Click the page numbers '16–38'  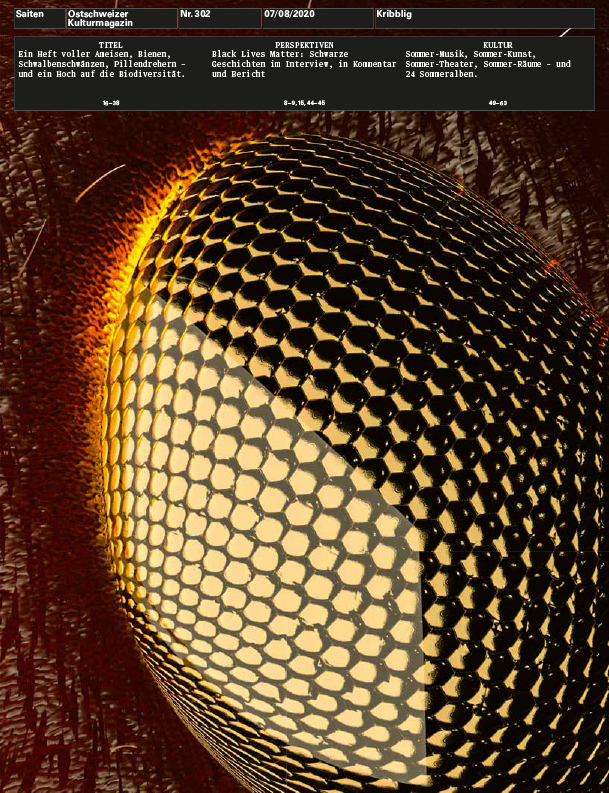tap(111, 103)
